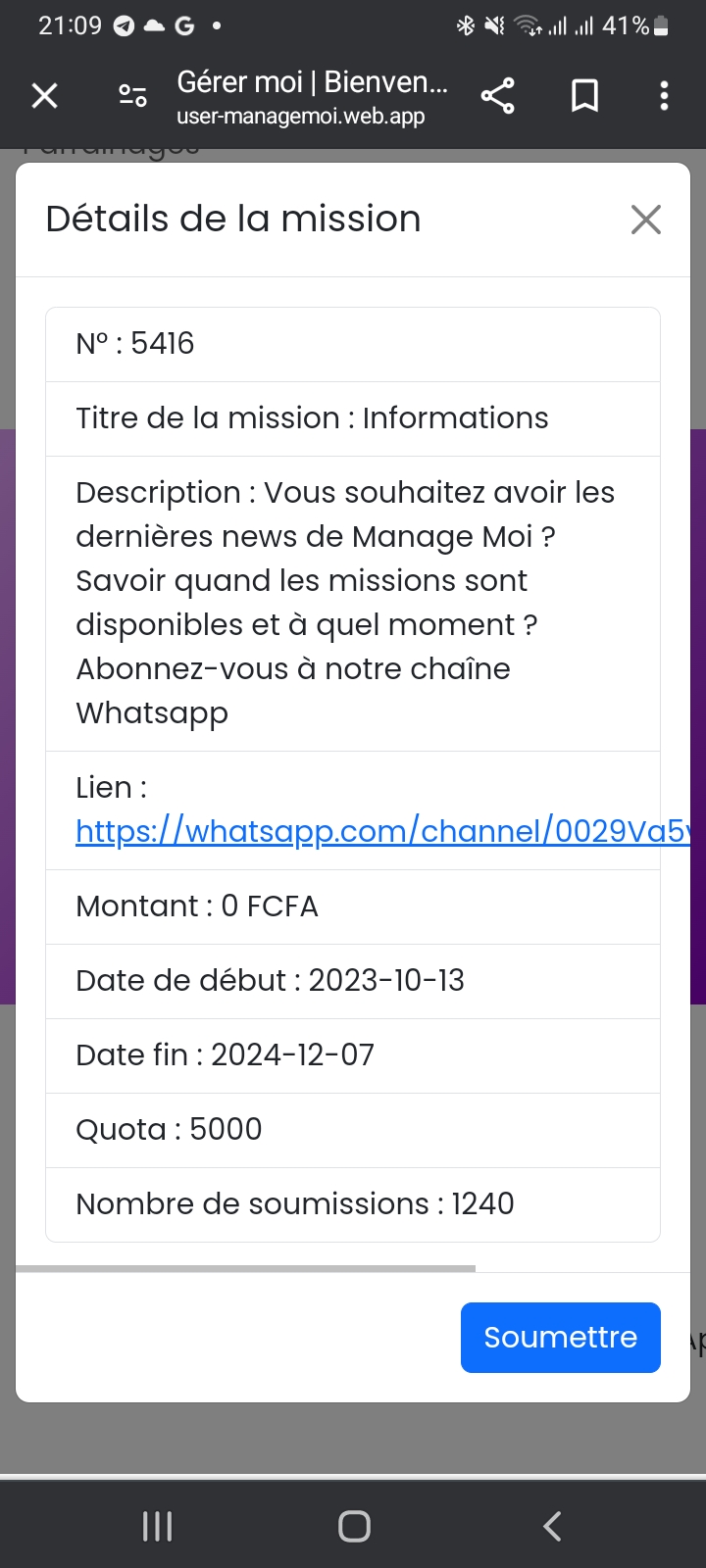Tap the Android recent apps button
This screenshot has width=706, height=1568.
157,1526
